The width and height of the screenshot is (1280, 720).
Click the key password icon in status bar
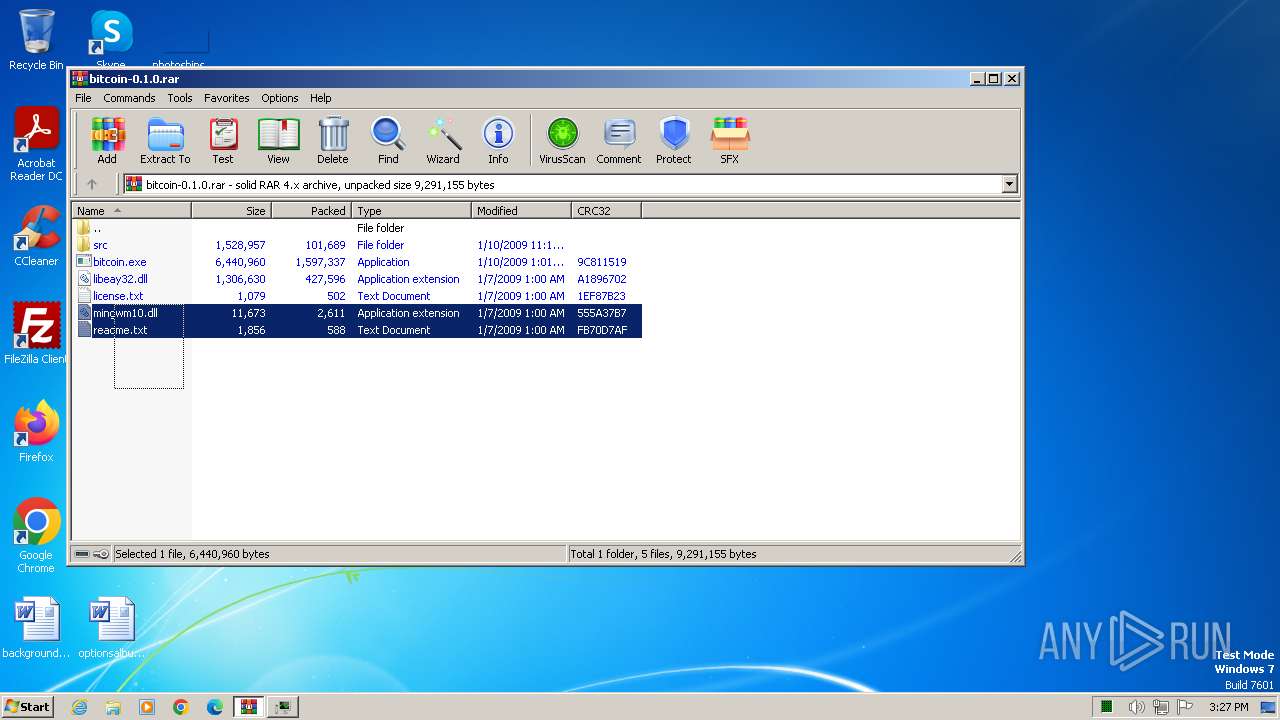click(101, 554)
